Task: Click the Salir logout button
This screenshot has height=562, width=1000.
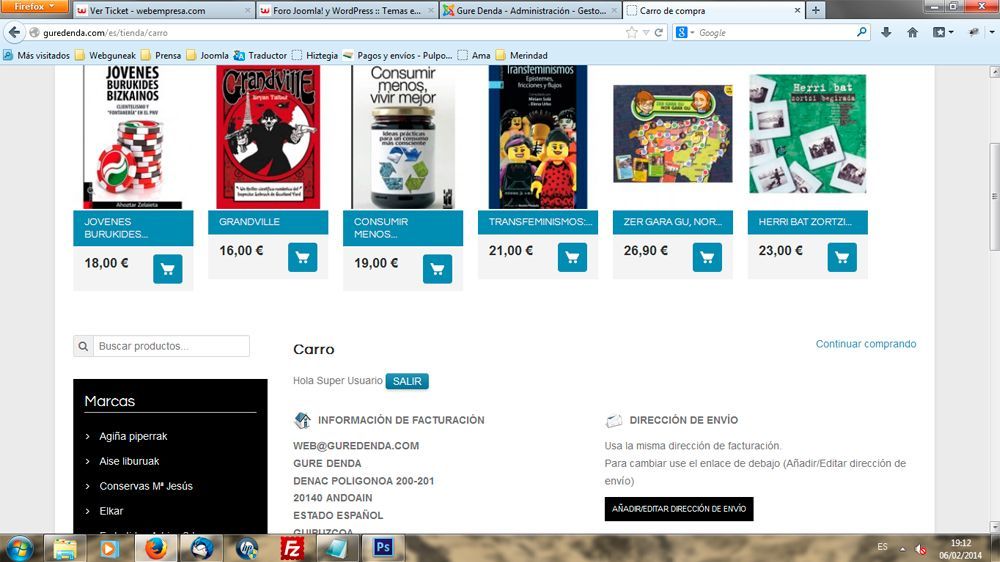Action: (x=407, y=381)
